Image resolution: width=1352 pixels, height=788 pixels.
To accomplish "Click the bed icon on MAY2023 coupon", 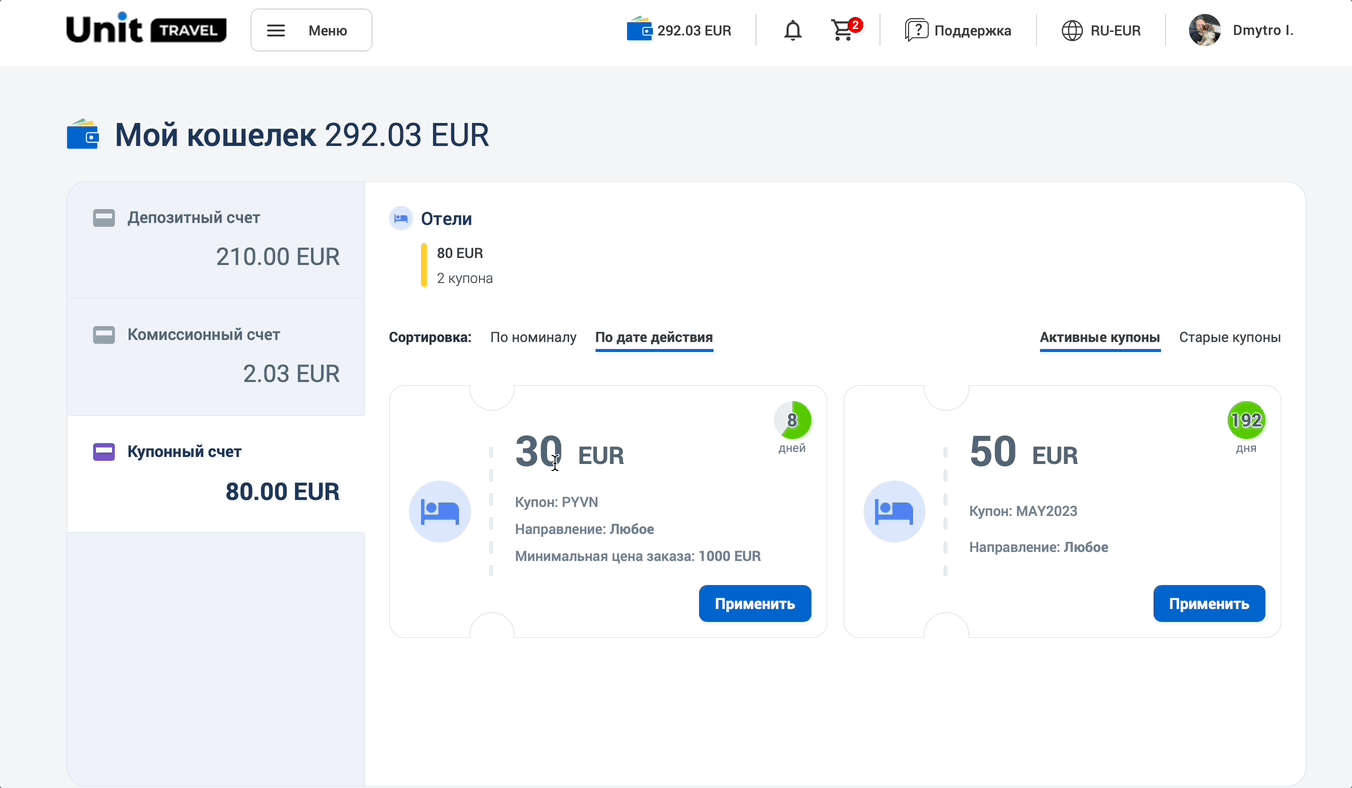I will click(894, 511).
